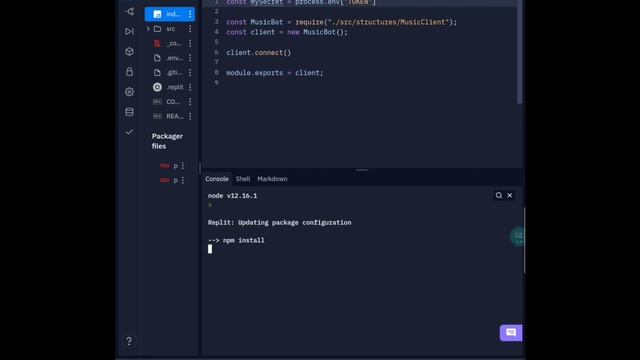Click the console vertical scrollbar
This screenshot has height=360, width=640.
point(524,240)
